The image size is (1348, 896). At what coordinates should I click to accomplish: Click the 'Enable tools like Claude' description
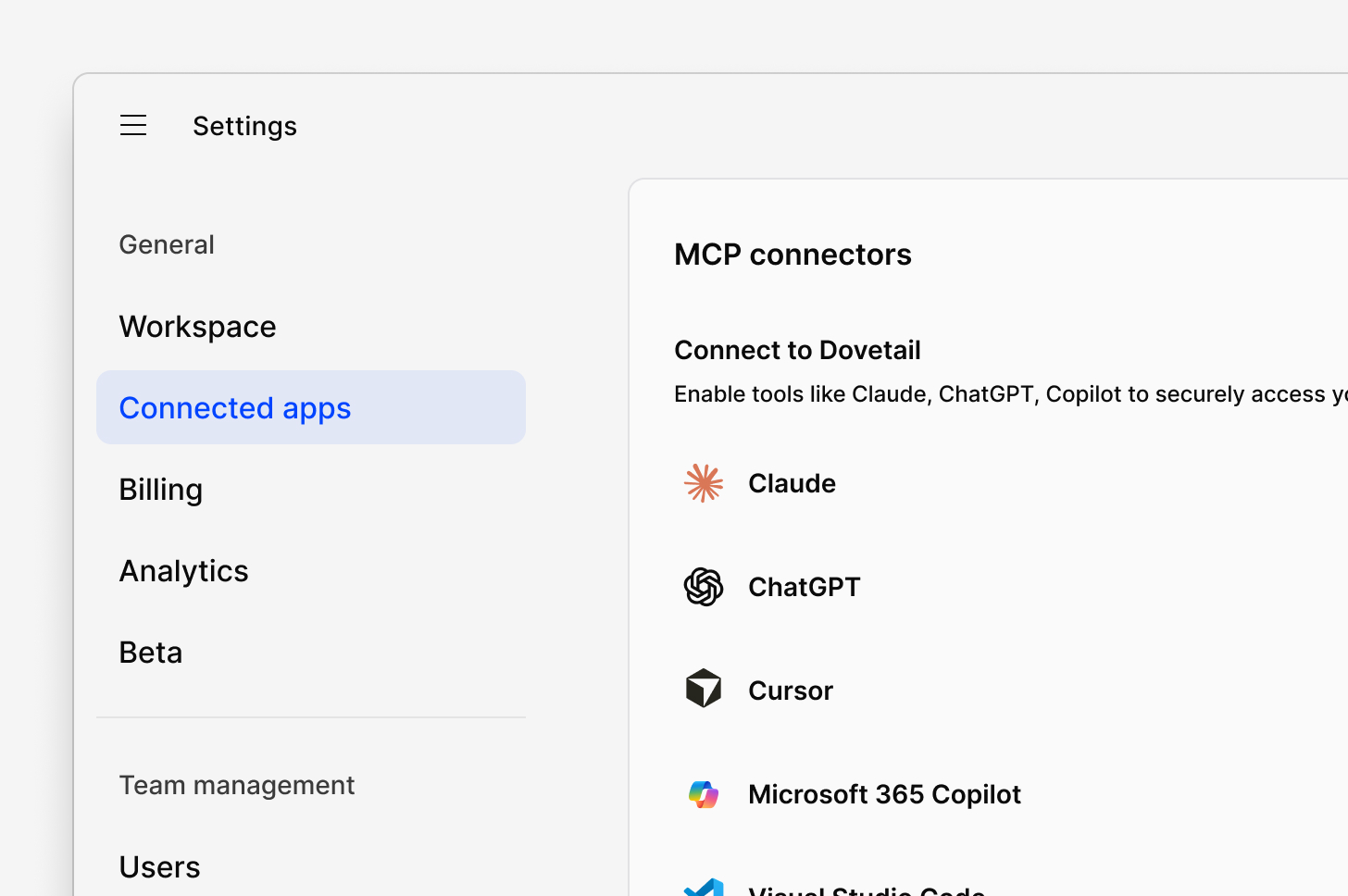(x=1011, y=394)
